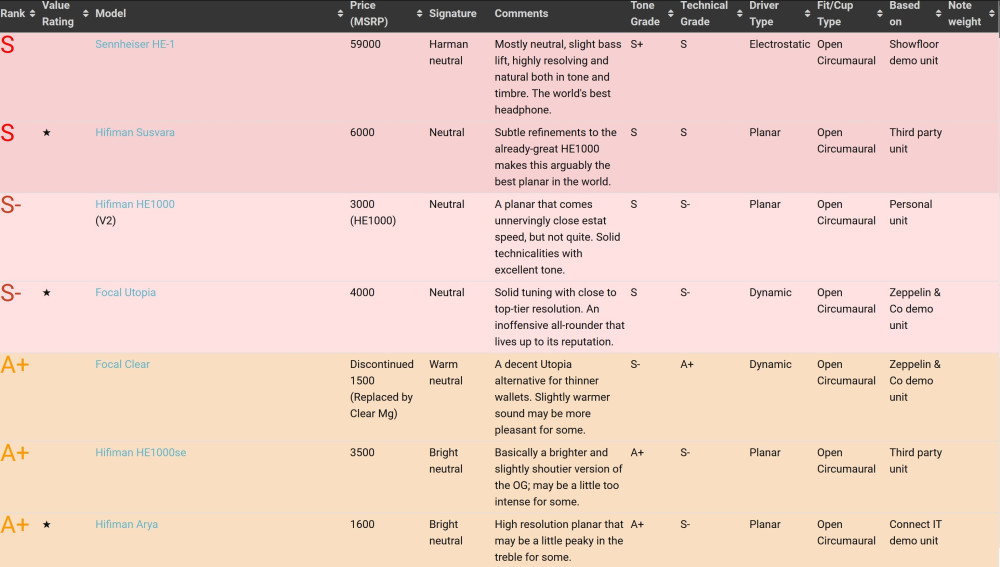Sort by Based on column arrows
Screen dimensions: 1000x567
tap(938, 13)
